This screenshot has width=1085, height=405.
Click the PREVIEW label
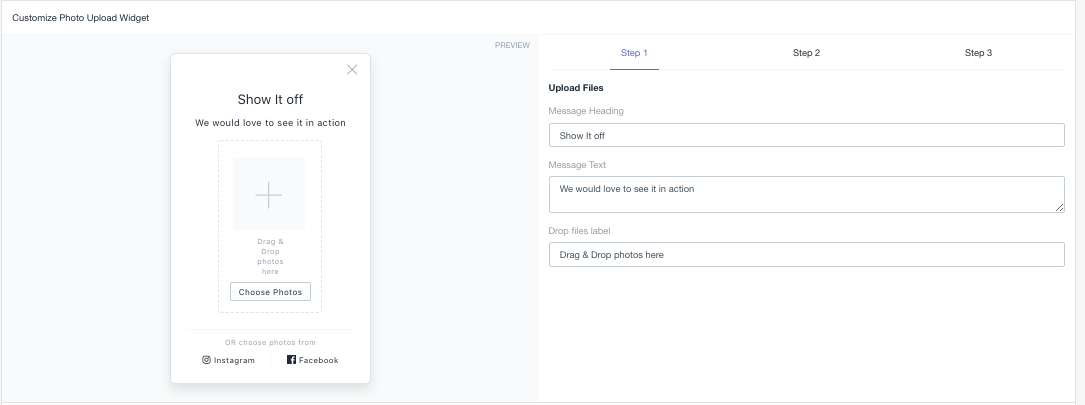pos(512,46)
